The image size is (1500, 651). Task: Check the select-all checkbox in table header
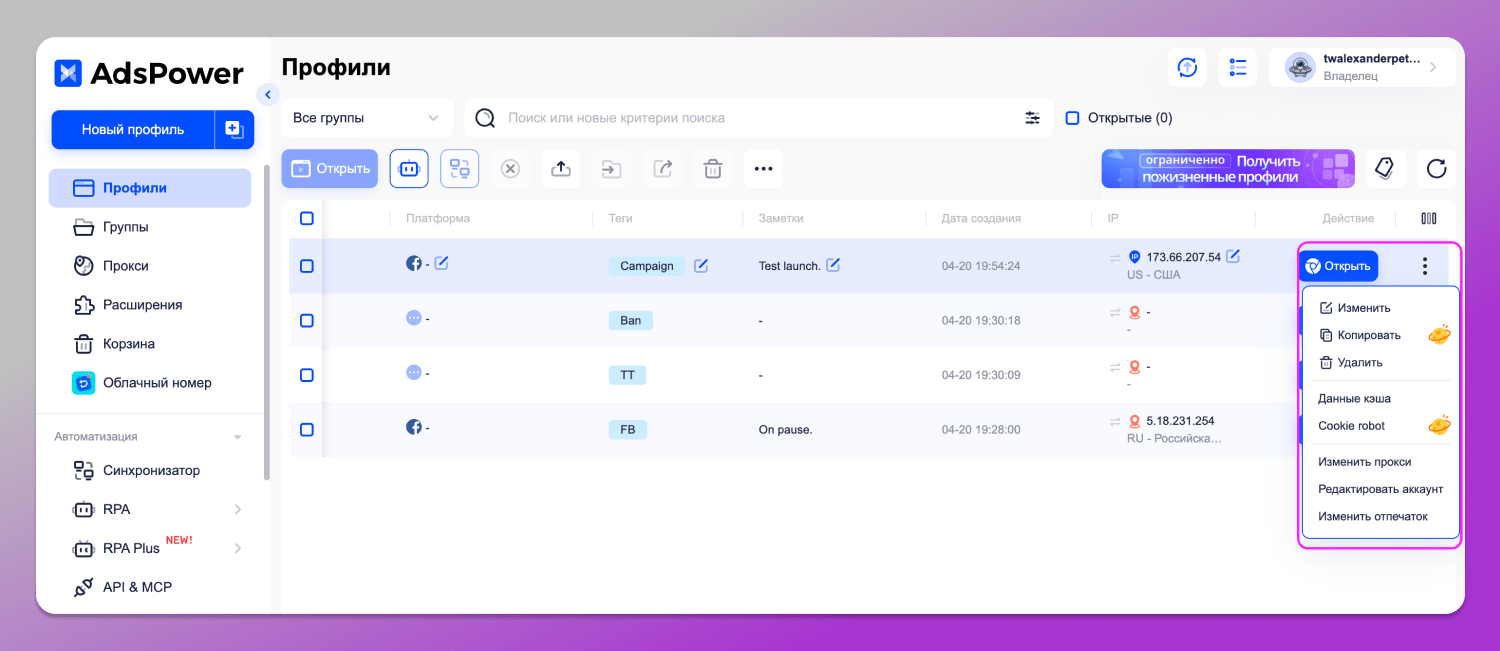[x=307, y=218]
